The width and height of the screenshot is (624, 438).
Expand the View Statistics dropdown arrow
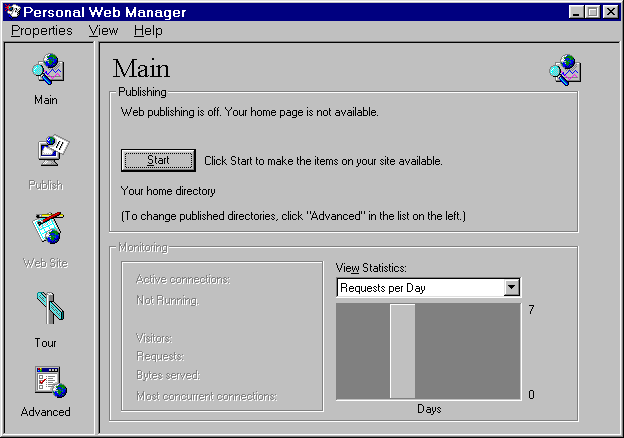tap(512, 287)
